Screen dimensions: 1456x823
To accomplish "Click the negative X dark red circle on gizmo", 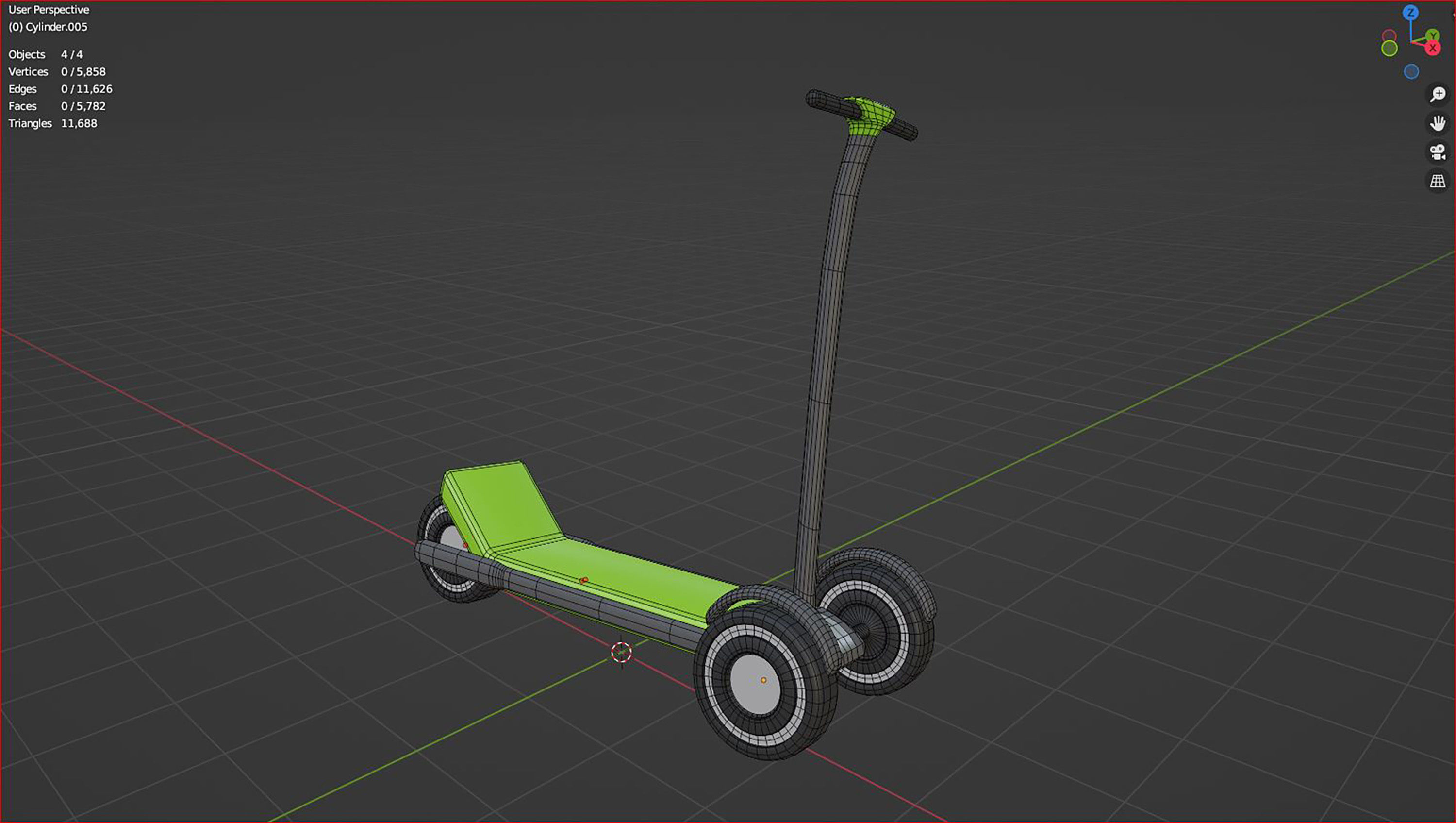I will tap(1389, 37).
